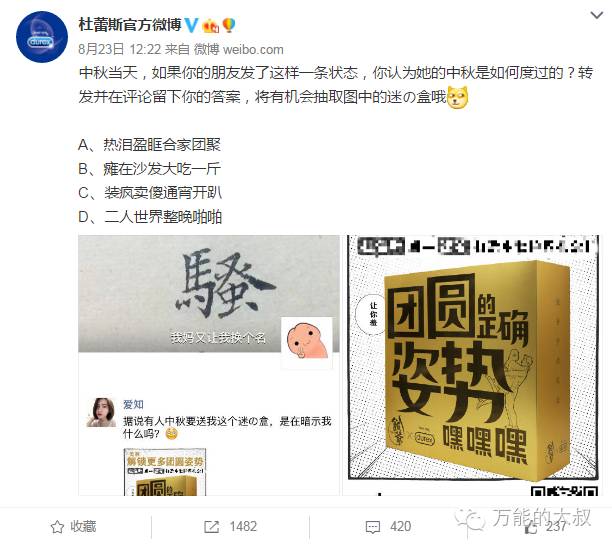This screenshot has width=612, height=548.
Task: Open the left calligraphy screenshot image
Action: click(x=209, y=365)
